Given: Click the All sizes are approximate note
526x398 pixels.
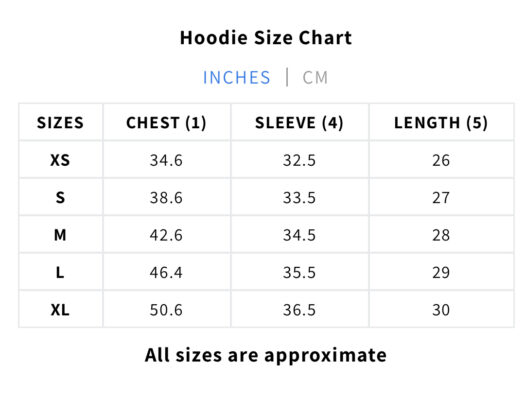Looking at the screenshot, I should pyautogui.click(x=266, y=355).
